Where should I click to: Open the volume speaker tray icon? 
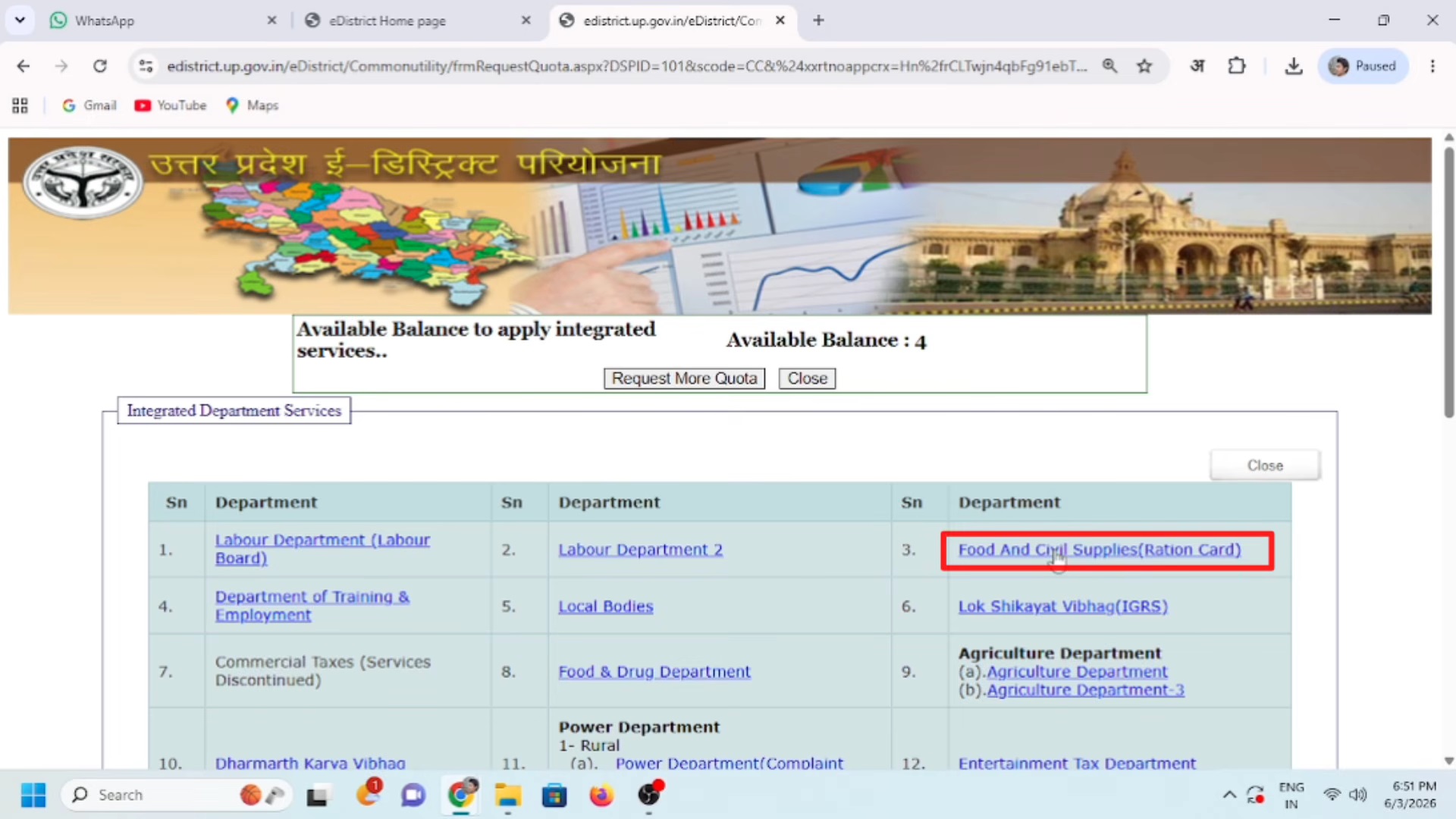point(1357,795)
